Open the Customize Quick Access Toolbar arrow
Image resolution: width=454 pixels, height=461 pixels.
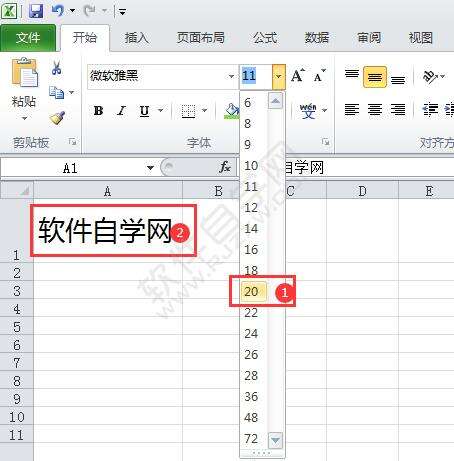pos(122,12)
